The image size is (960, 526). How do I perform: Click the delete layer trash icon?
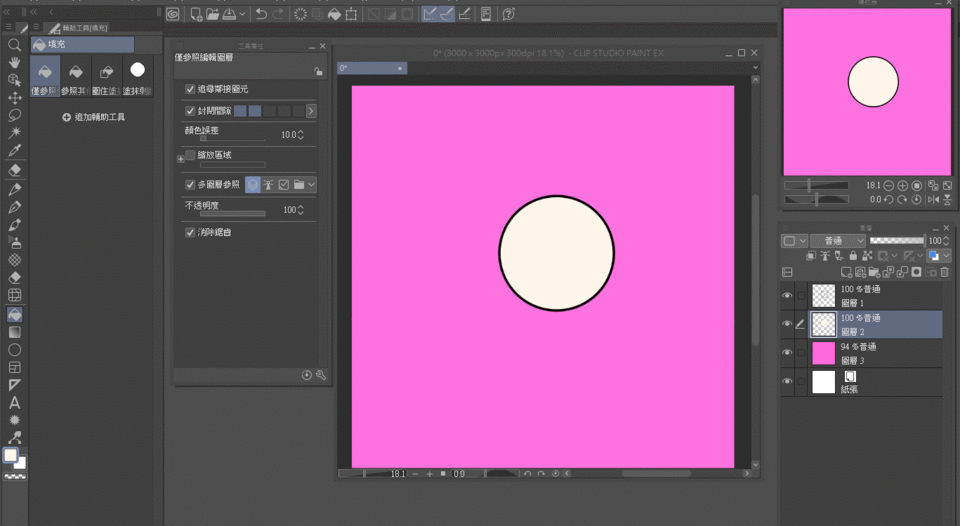946,271
